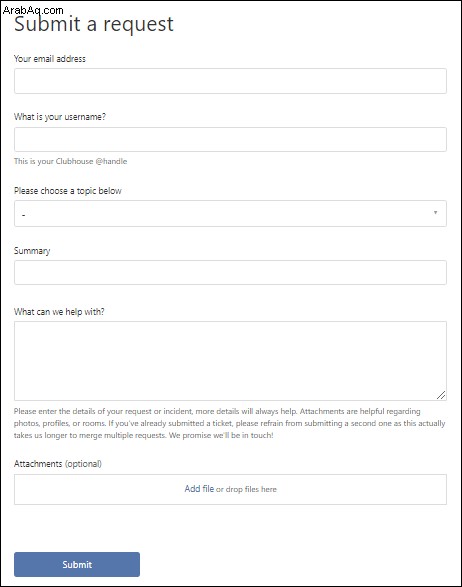
Task: Click the ArabAq.com watermark text
Action: pos(33,10)
